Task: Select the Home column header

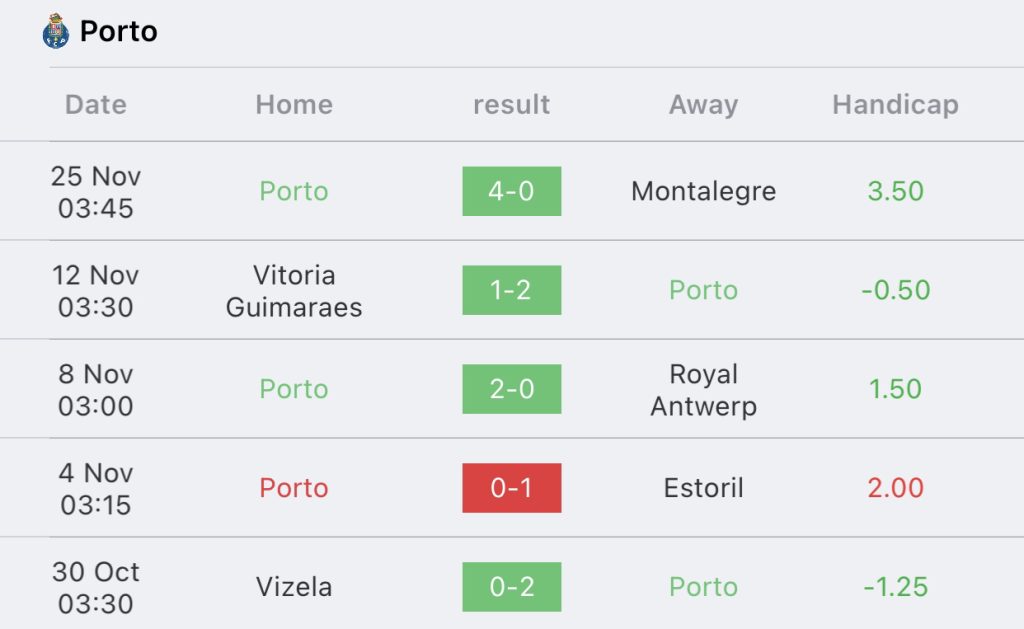Action: pos(294,105)
